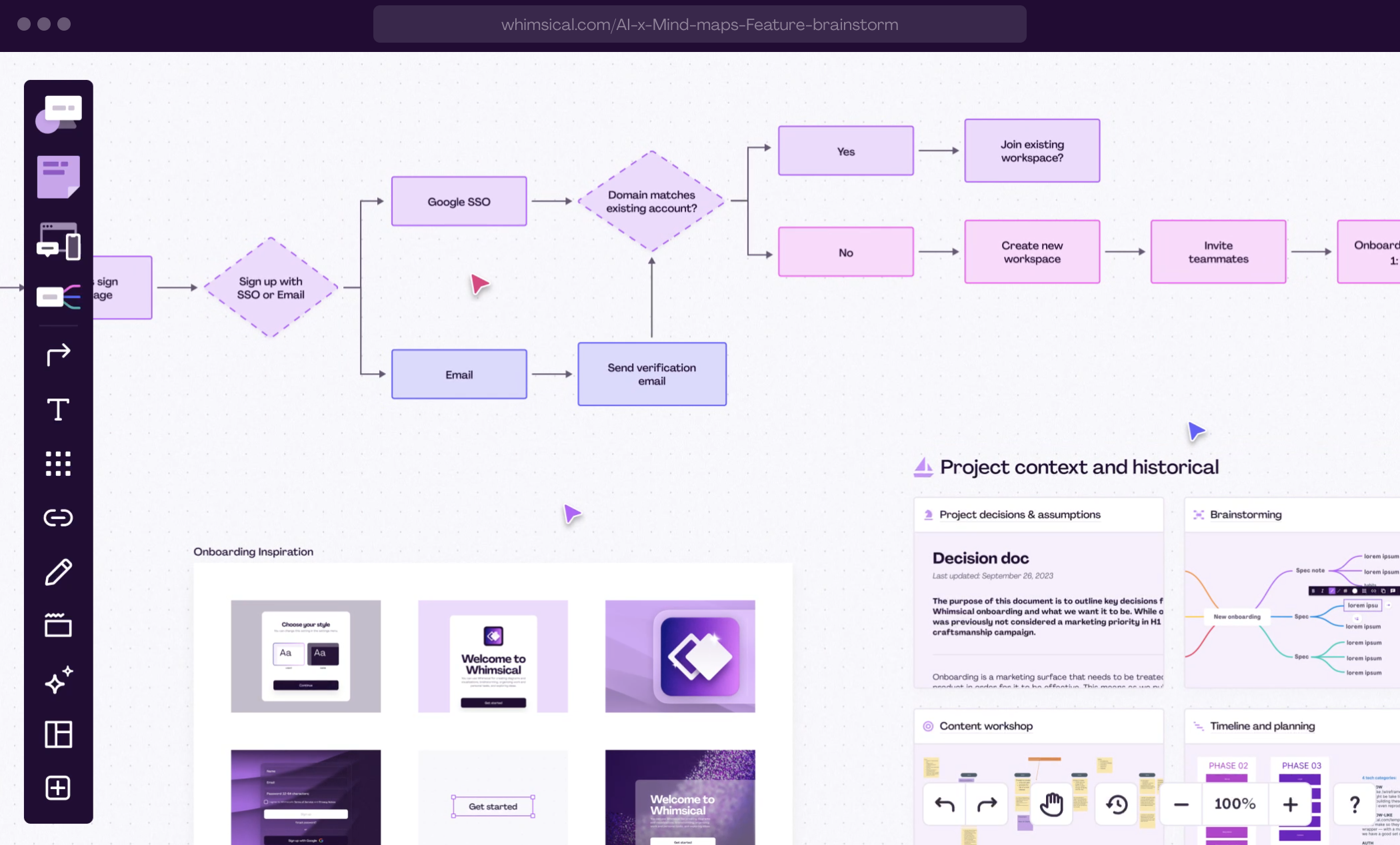This screenshot has height=845, width=1400.
Task: Select the link tool
Action: coord(58,518)
